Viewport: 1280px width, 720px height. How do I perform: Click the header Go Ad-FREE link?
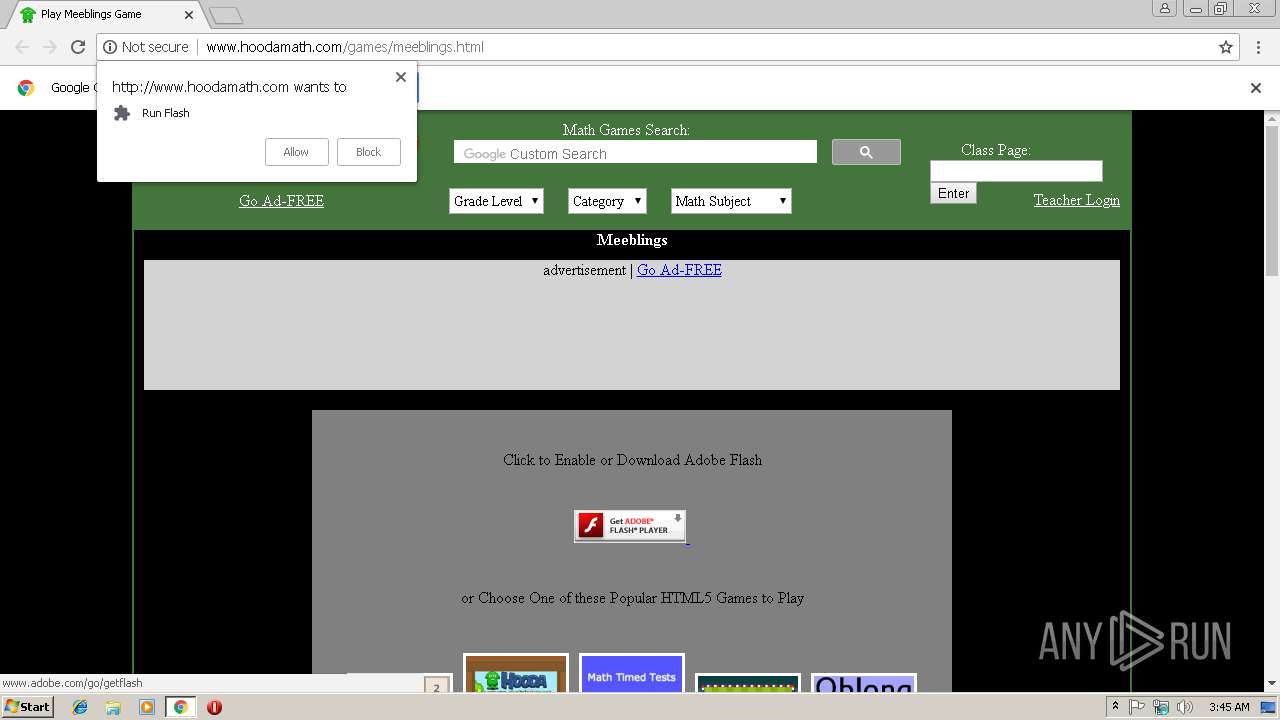tap(281, 201)
